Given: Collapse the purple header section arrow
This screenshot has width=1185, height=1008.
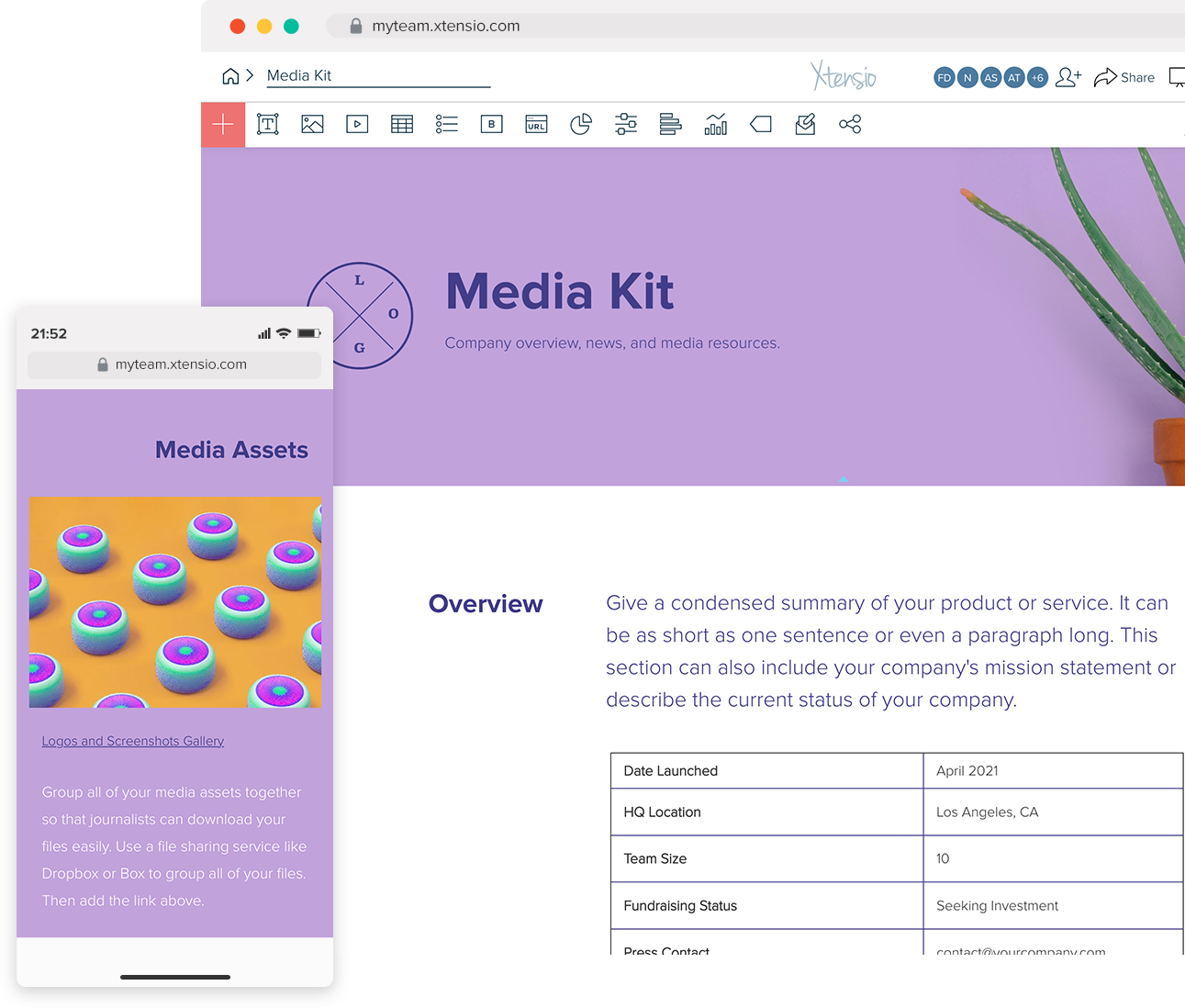Looking at the screenshot, I should pos(842,478).
